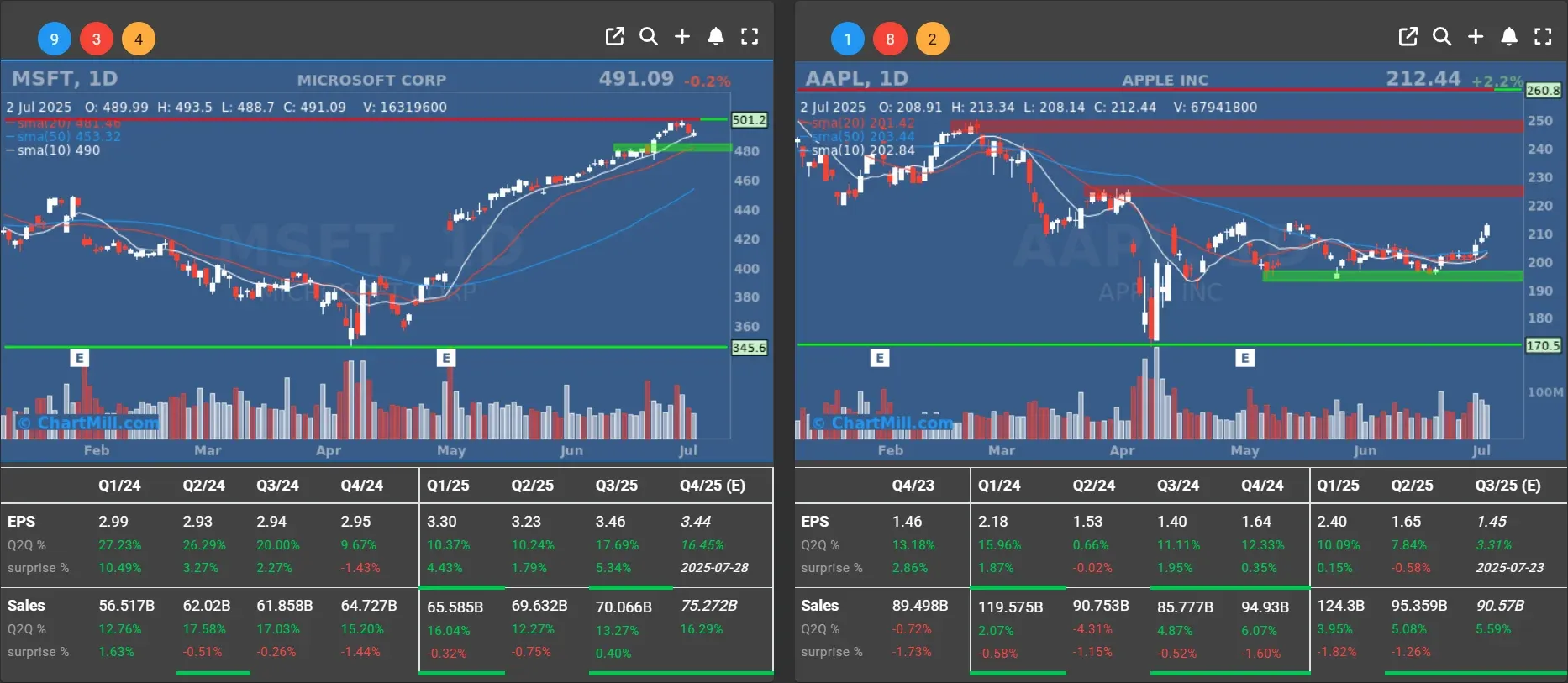Click AAPL Q1/24 sales 119.575B
The height and width of the screenshot is (683, 1568).
(x=1010, y=607)
